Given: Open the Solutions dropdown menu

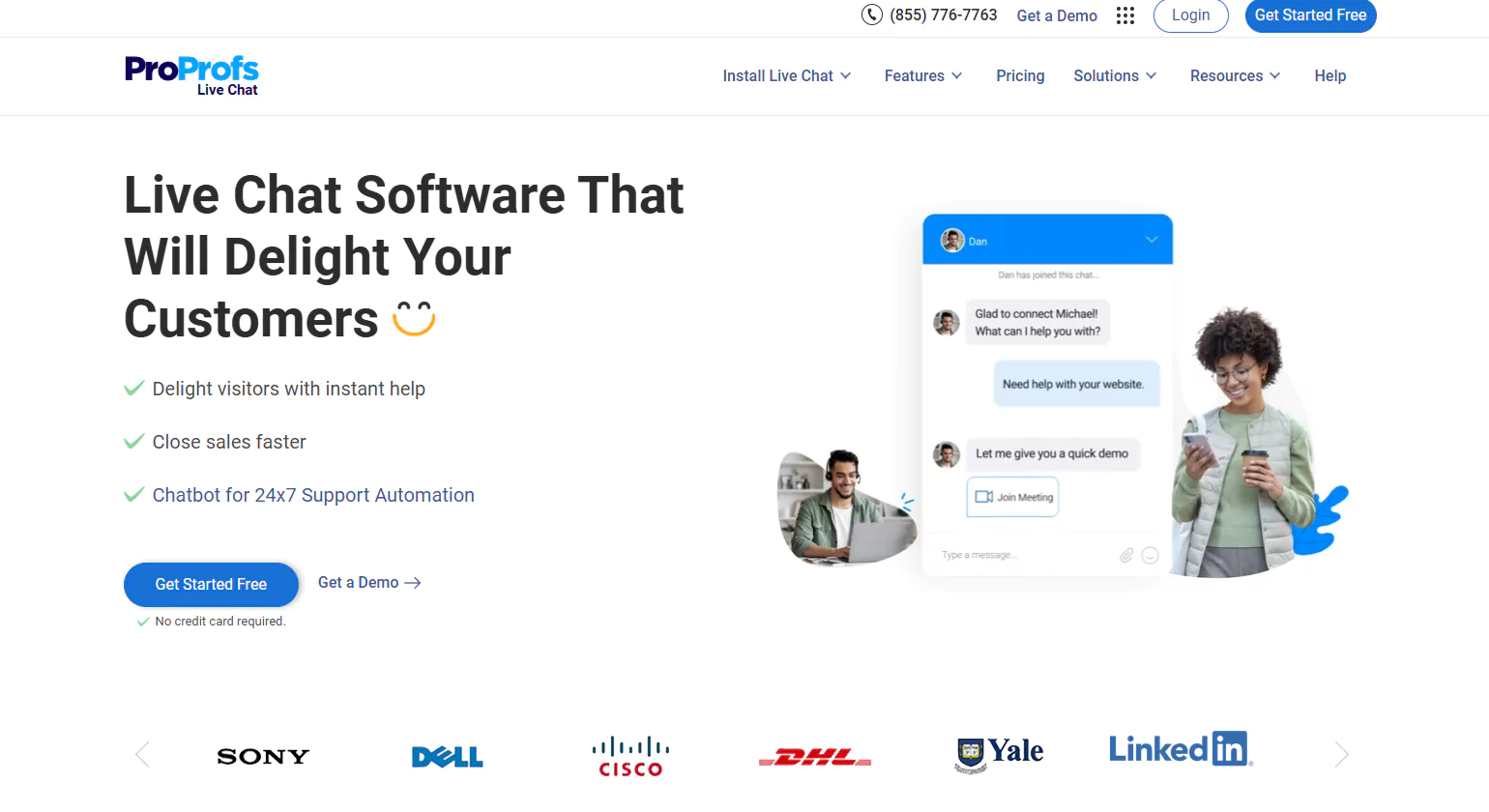Looking at the screenshot, I should click(x=1114, y=75).
